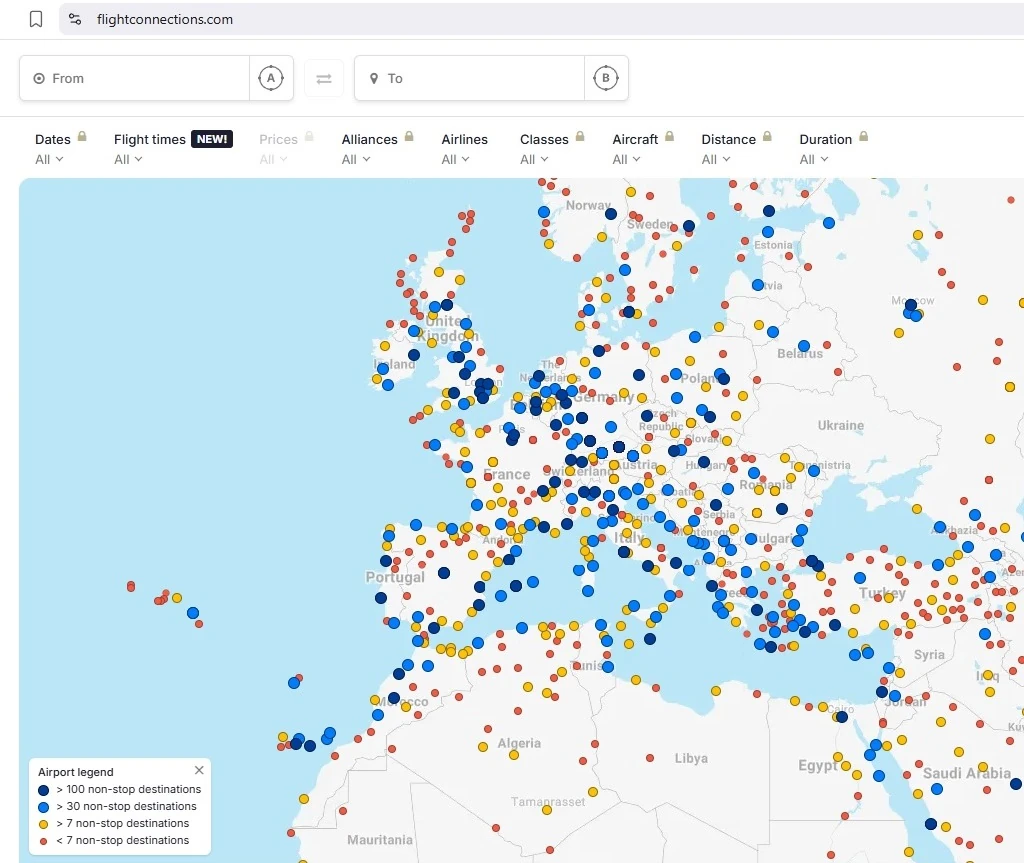The image size is (1024, 863).
Task: Click the Syria country label on map
Action: click(x=929, y=655)
